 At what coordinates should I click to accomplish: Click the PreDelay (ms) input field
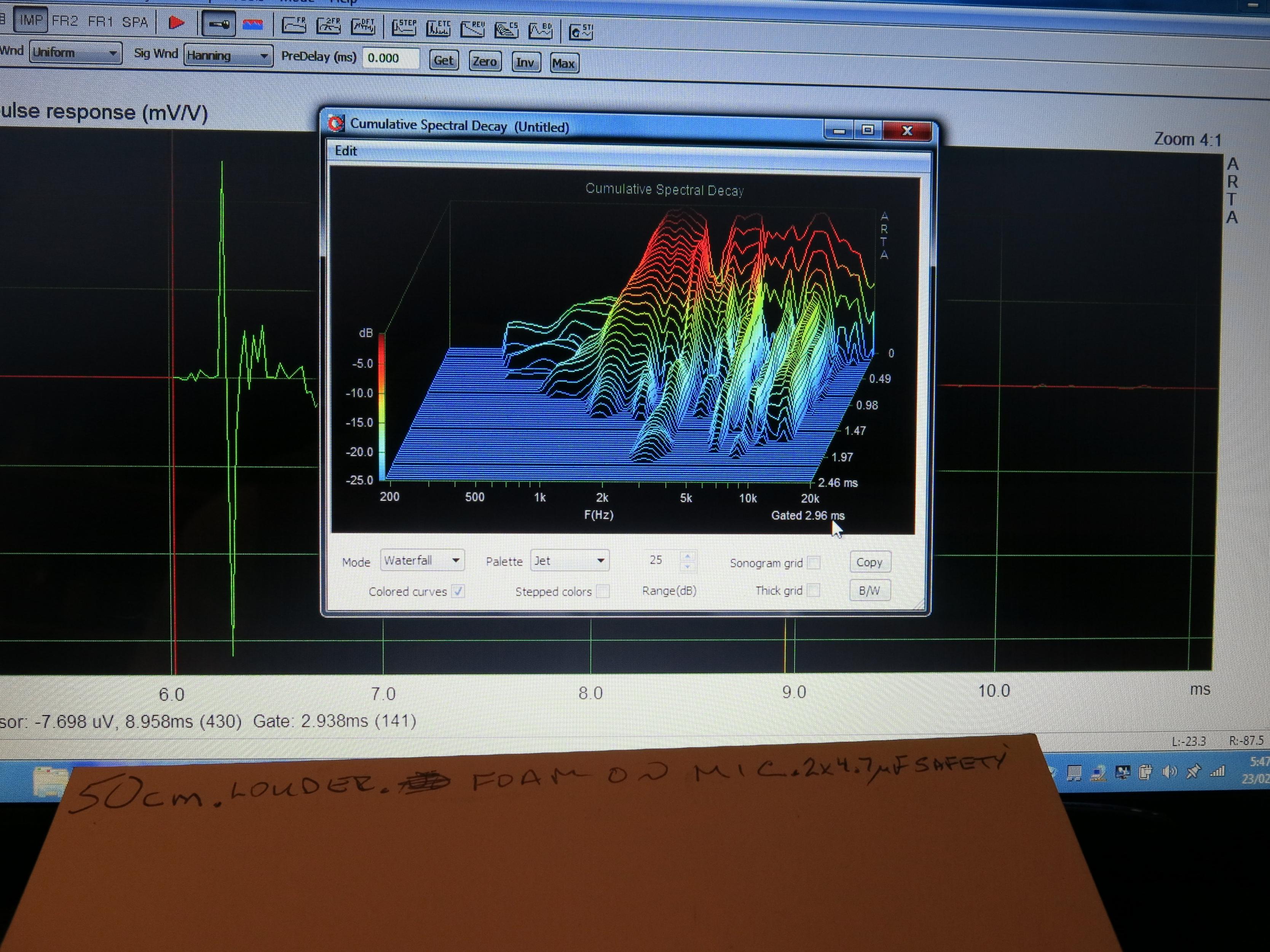pos(391,58)
